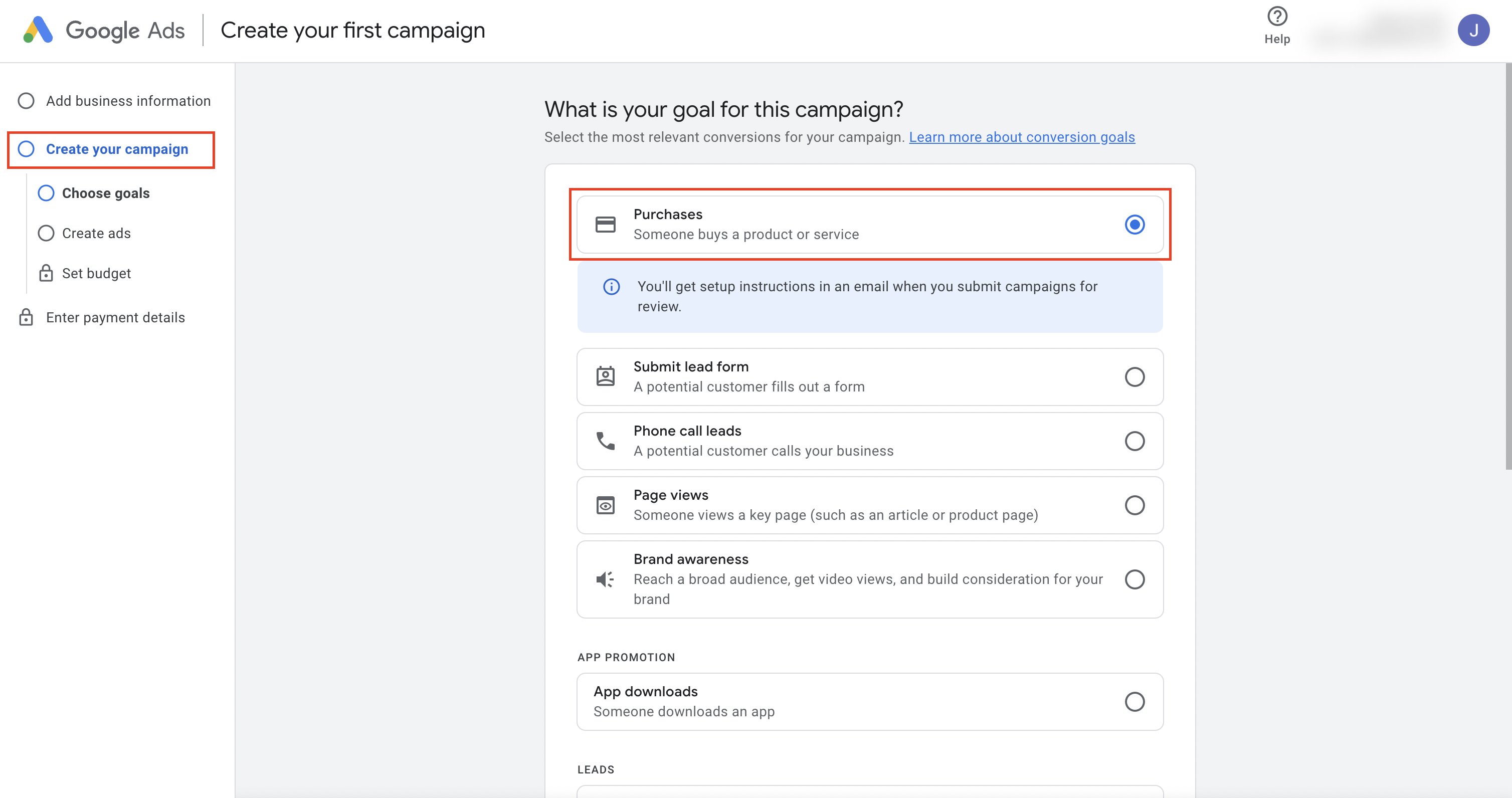Select the Phone call leads radio button

(1135, 441)
